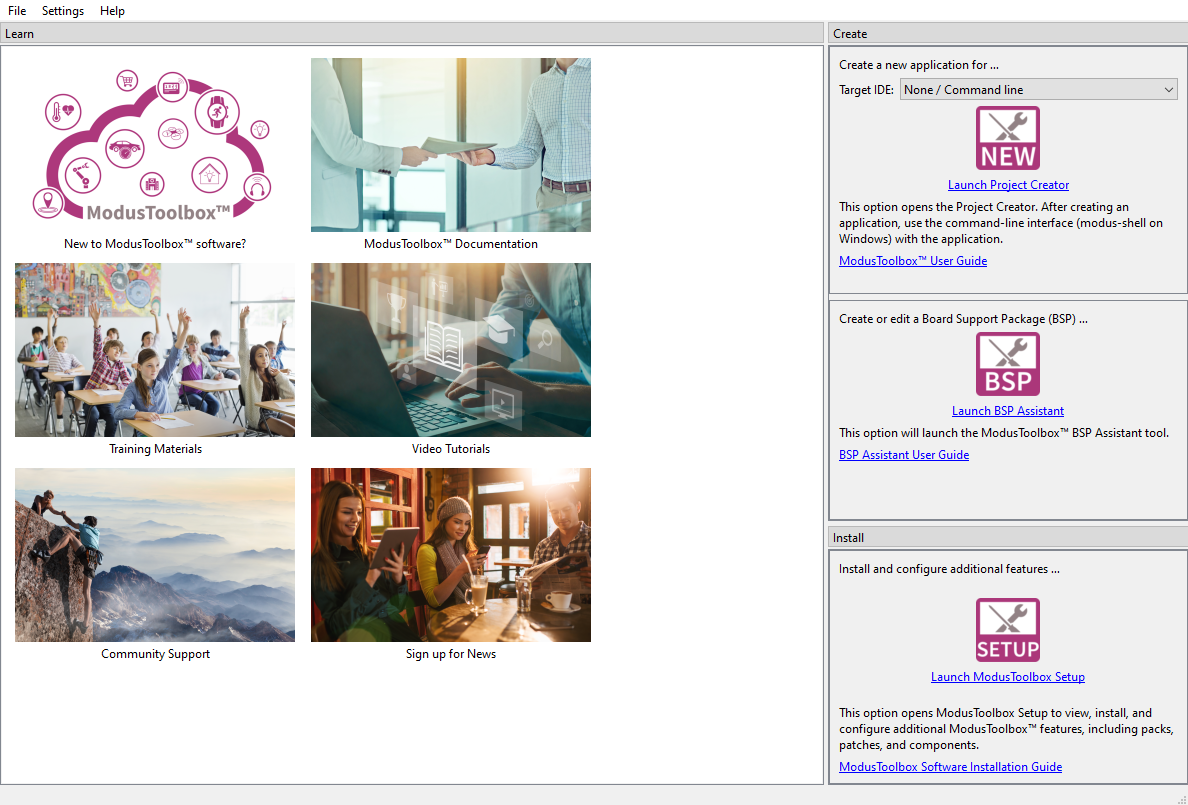1188x805 pixels.
Task: Click 'Video Tutorials' caption
Action: (x=451, y=449)
